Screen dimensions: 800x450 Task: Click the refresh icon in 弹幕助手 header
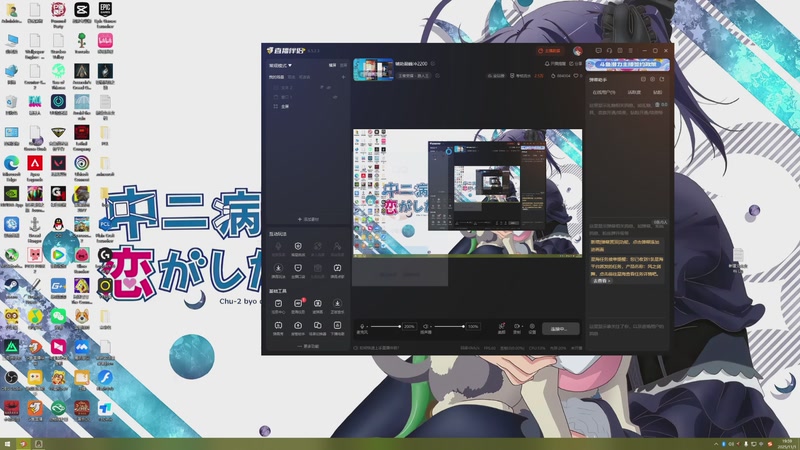662,79
